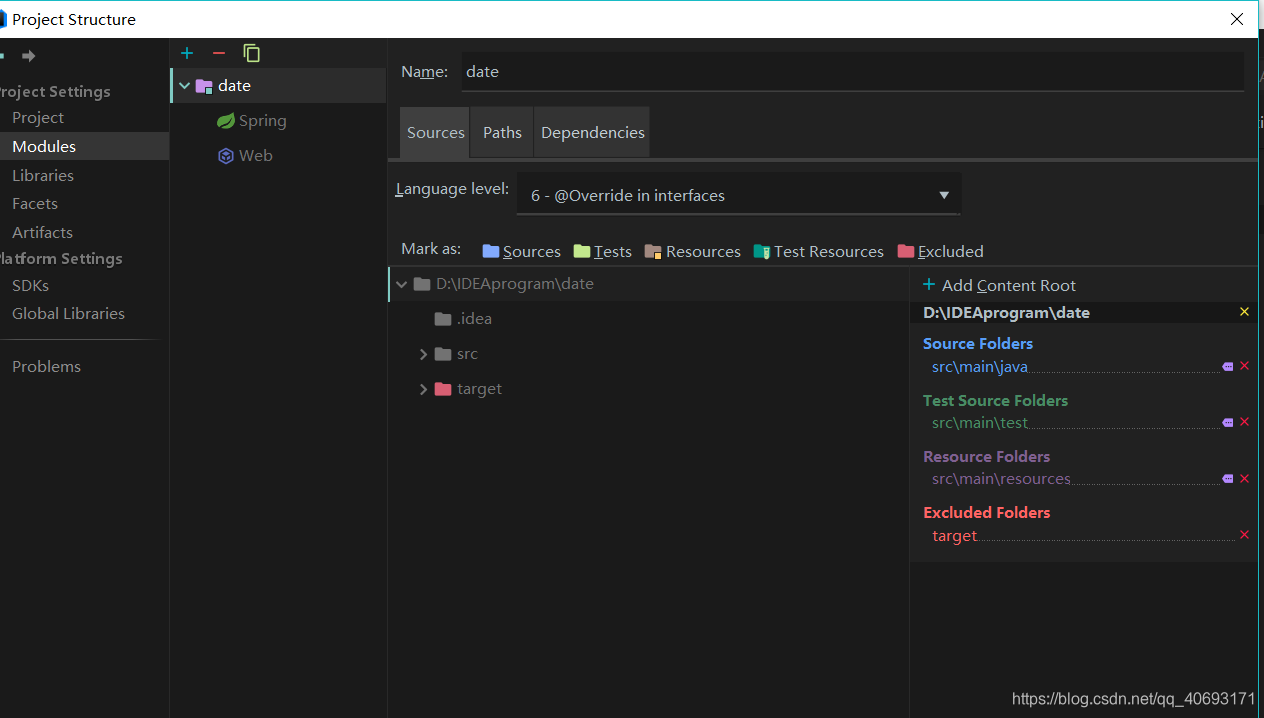1264x718 pixels.
Task: Click the src\main\test folder link
Action: point(980,423)
